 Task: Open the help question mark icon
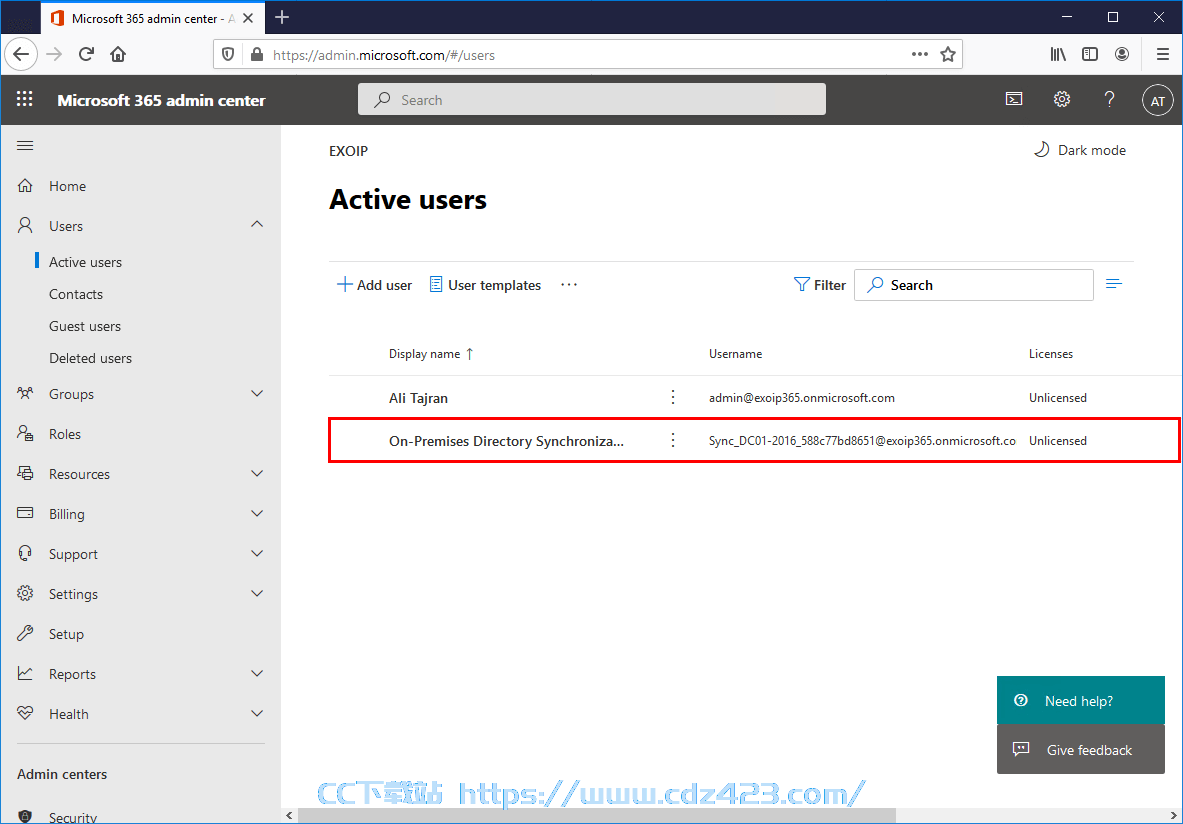pos(1109,99)
